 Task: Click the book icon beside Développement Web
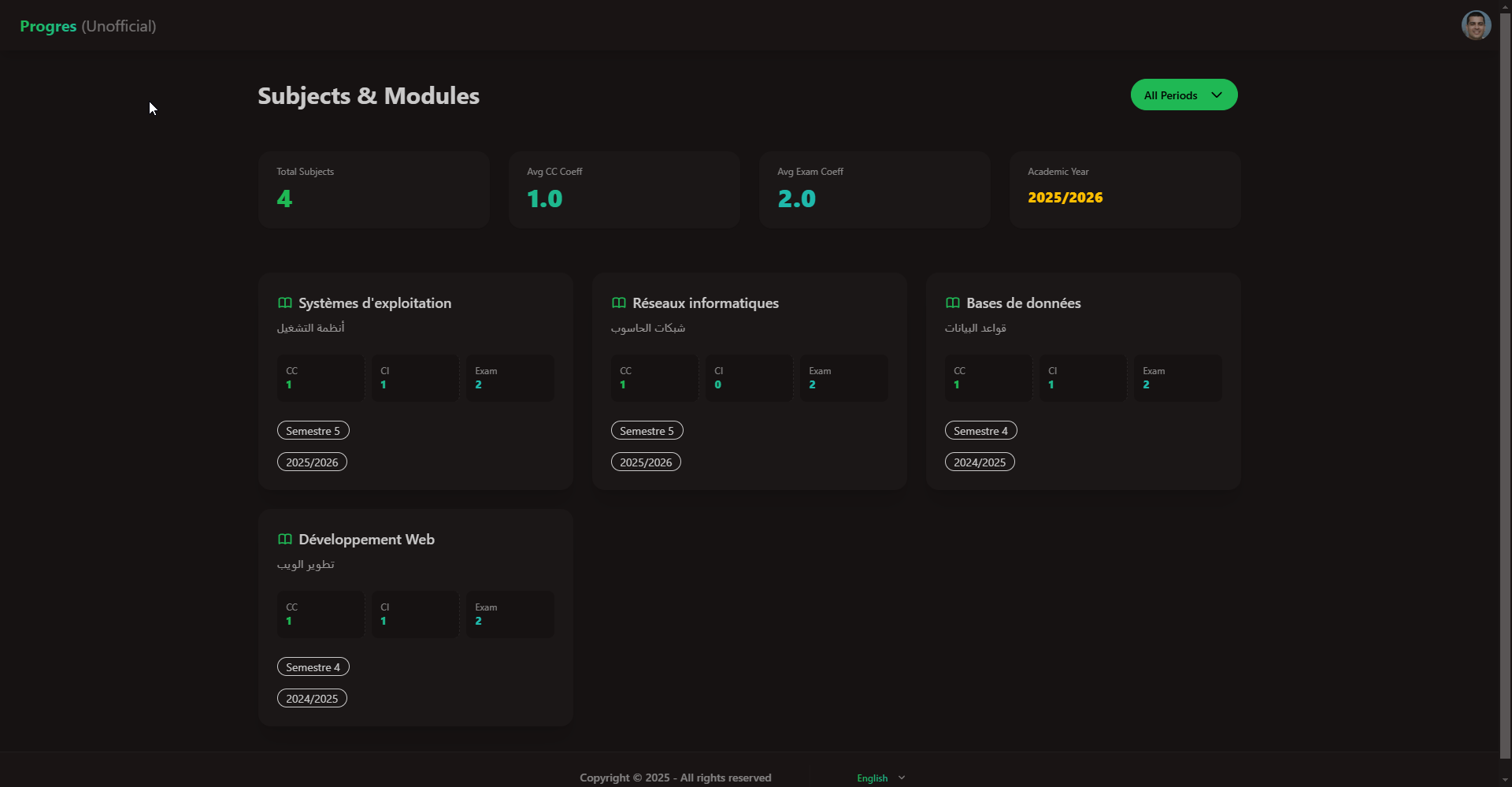click(285, 540)
